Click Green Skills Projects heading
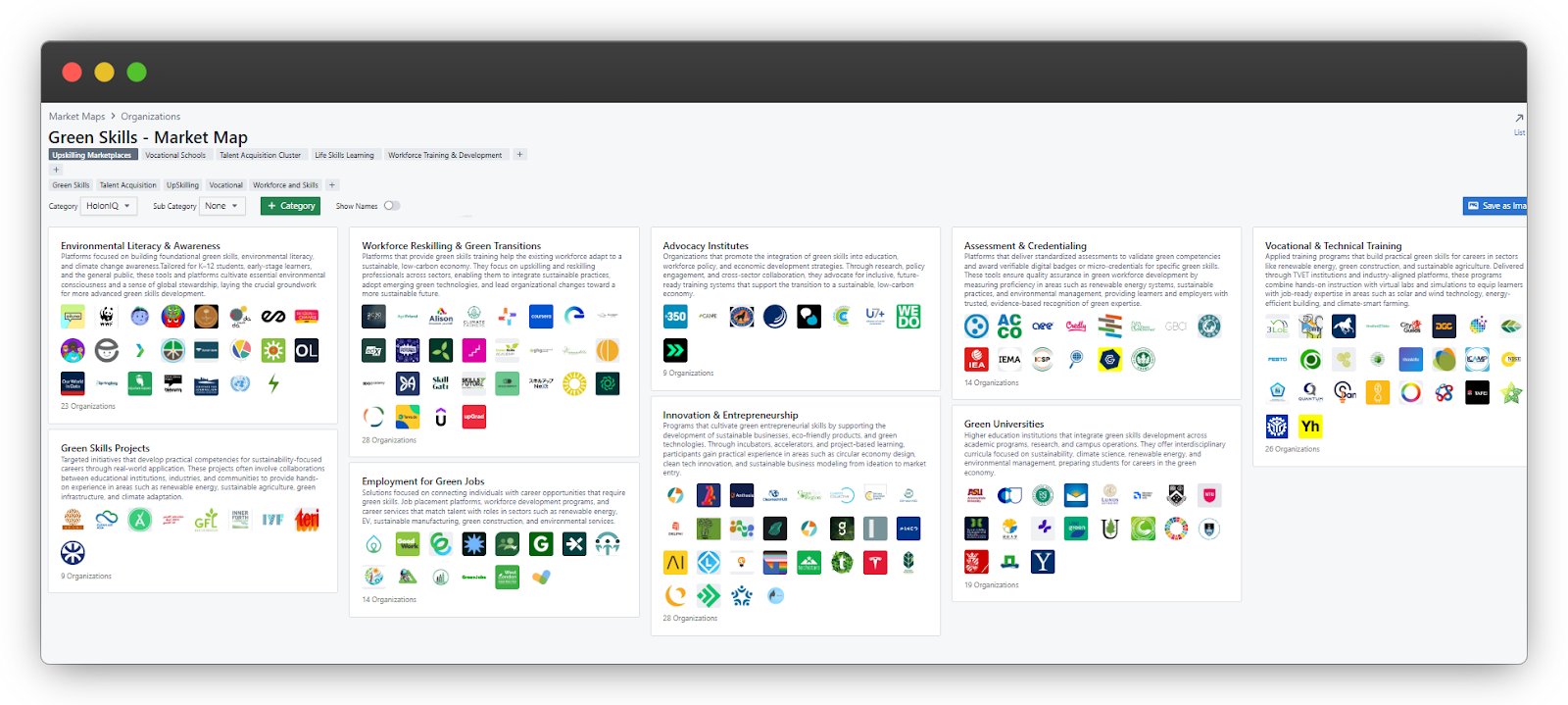Screen dimensions: 1568x705 105,448
